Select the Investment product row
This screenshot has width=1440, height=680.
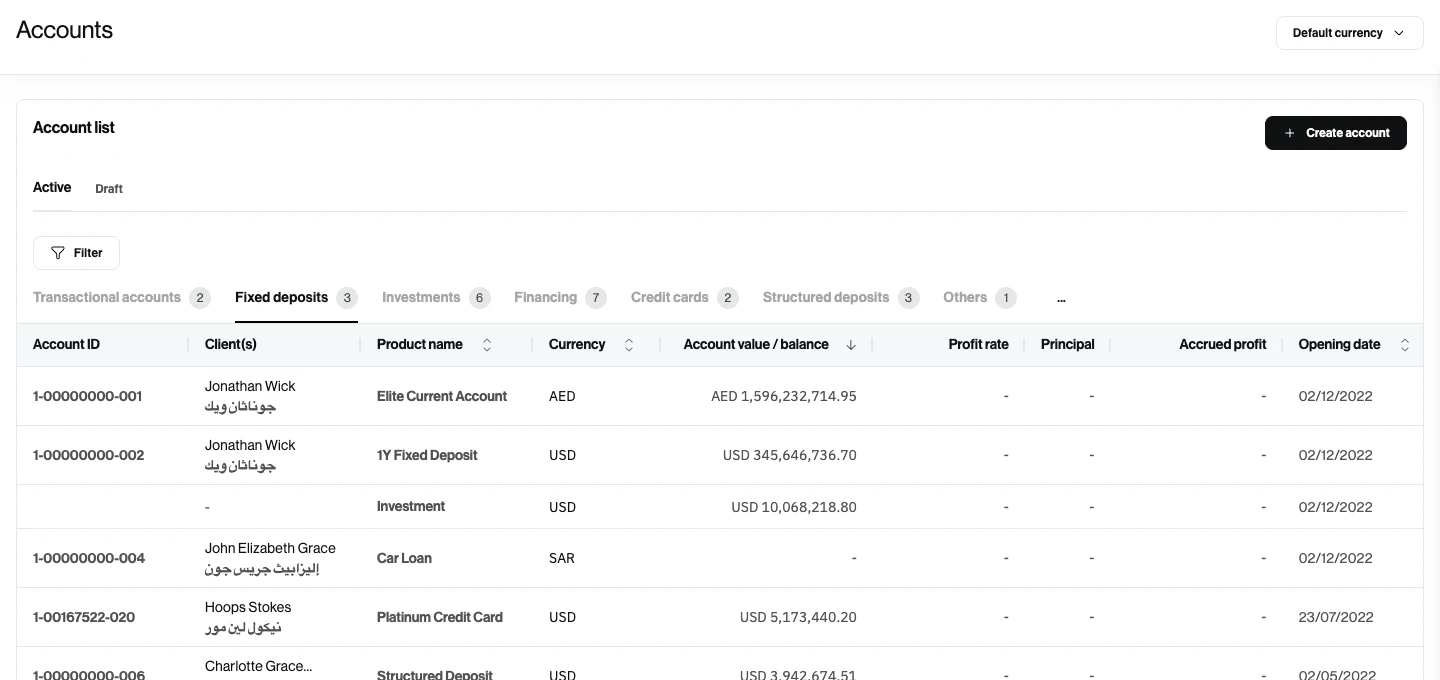coord(720,507)
